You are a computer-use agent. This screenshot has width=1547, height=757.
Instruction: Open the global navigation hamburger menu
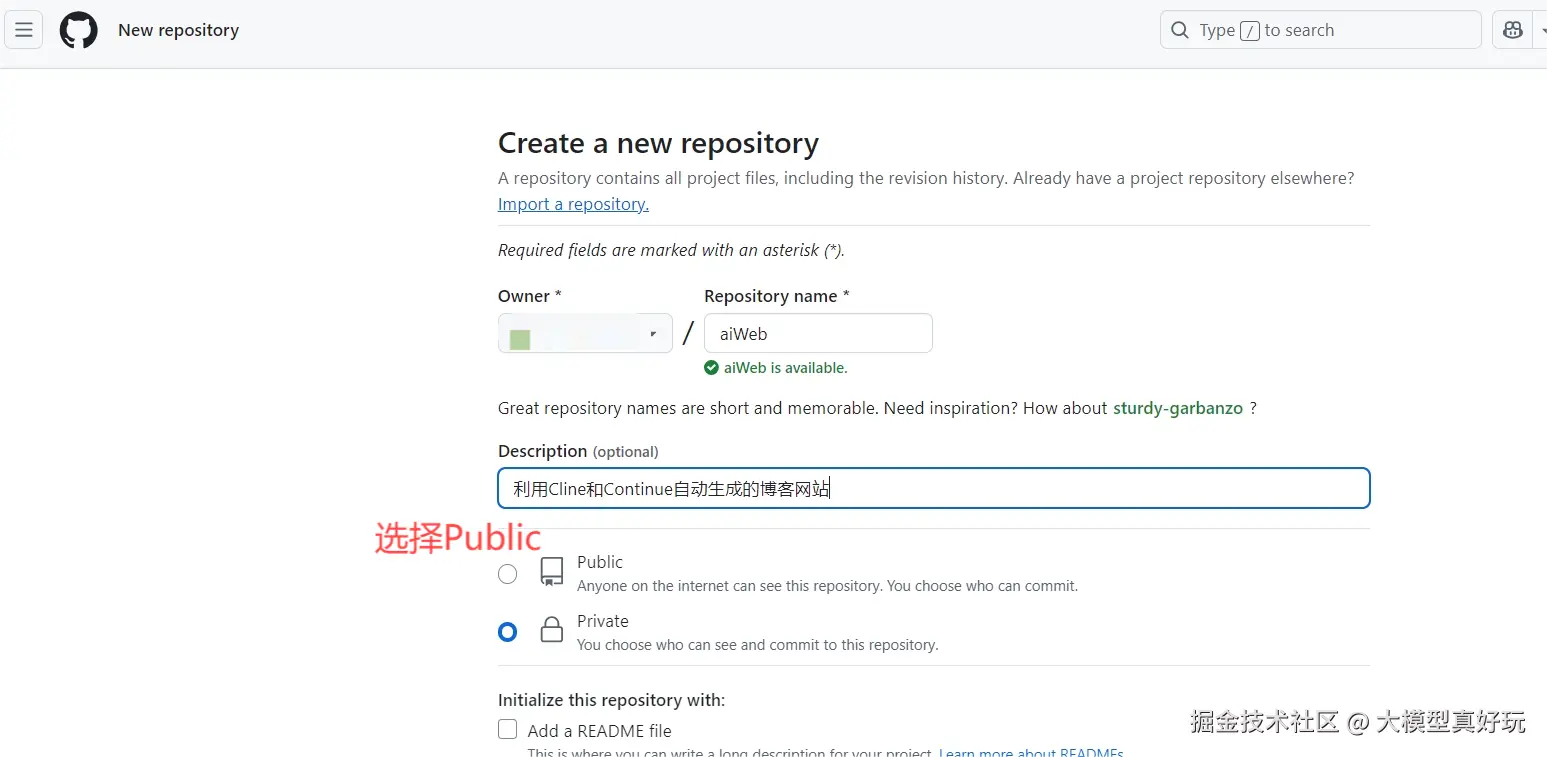[24, 29]
